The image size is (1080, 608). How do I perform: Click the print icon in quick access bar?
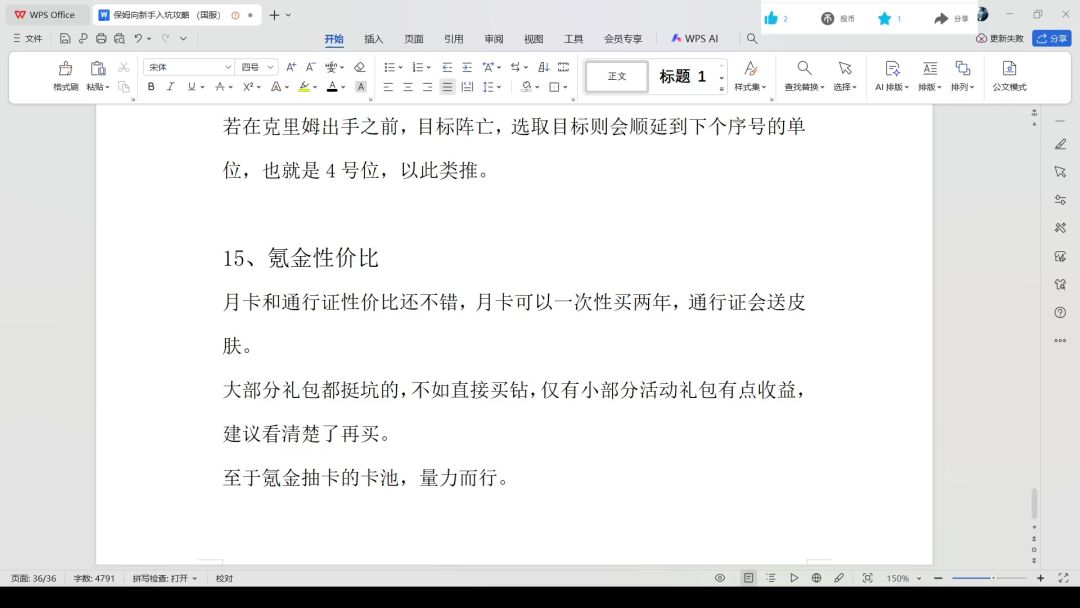click(101, 39)
